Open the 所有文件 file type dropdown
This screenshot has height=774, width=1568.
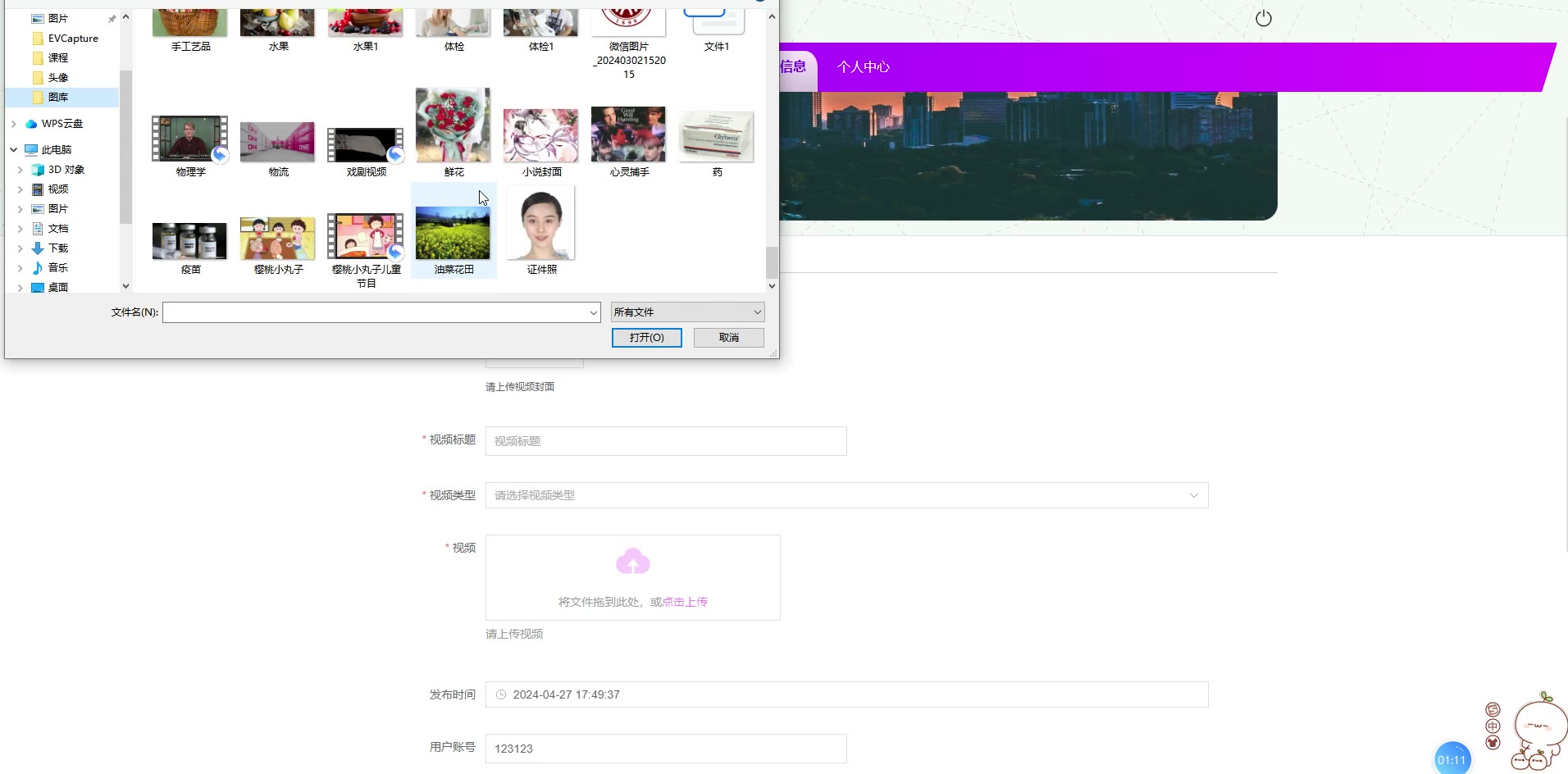click(687, 312)
